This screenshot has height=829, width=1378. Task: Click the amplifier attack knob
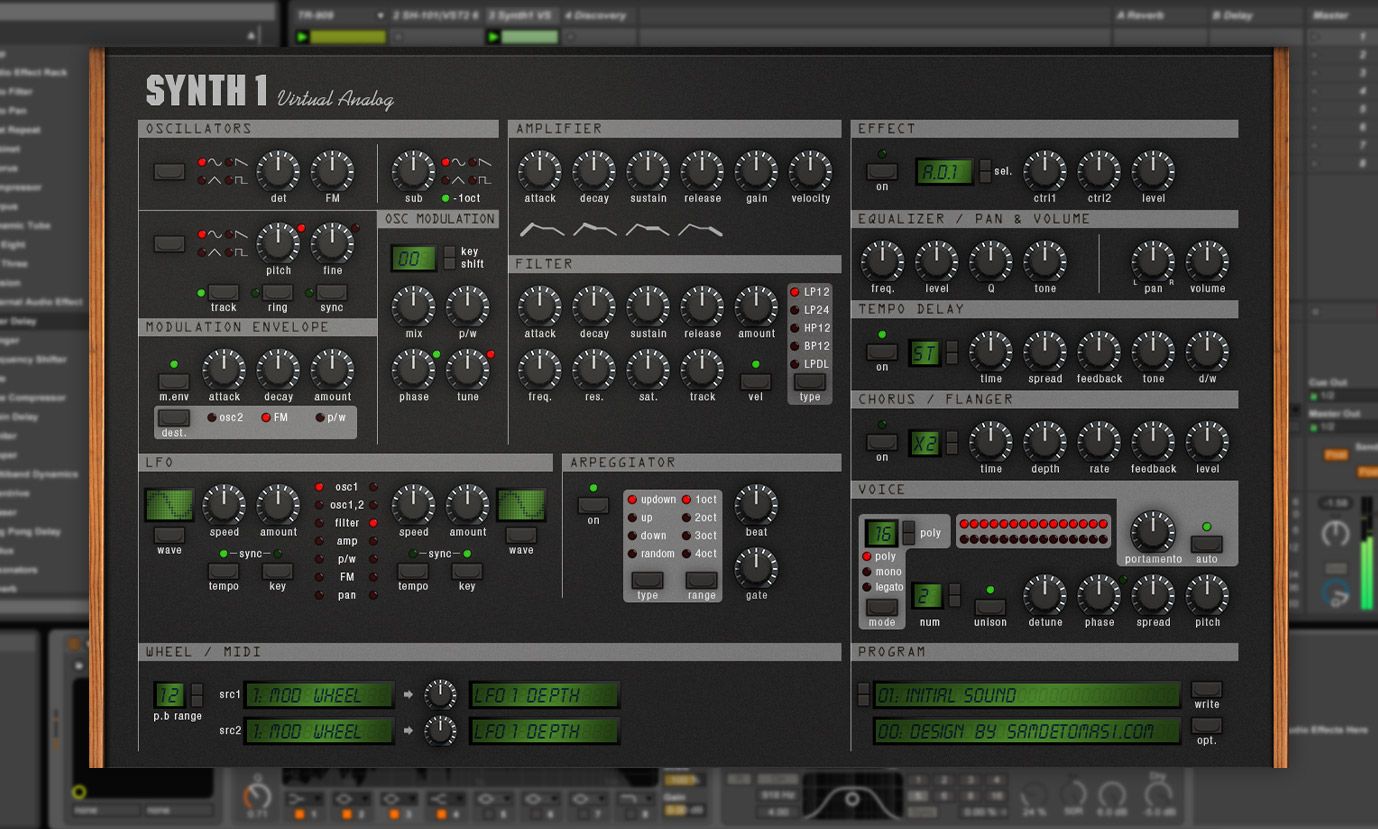540,171
